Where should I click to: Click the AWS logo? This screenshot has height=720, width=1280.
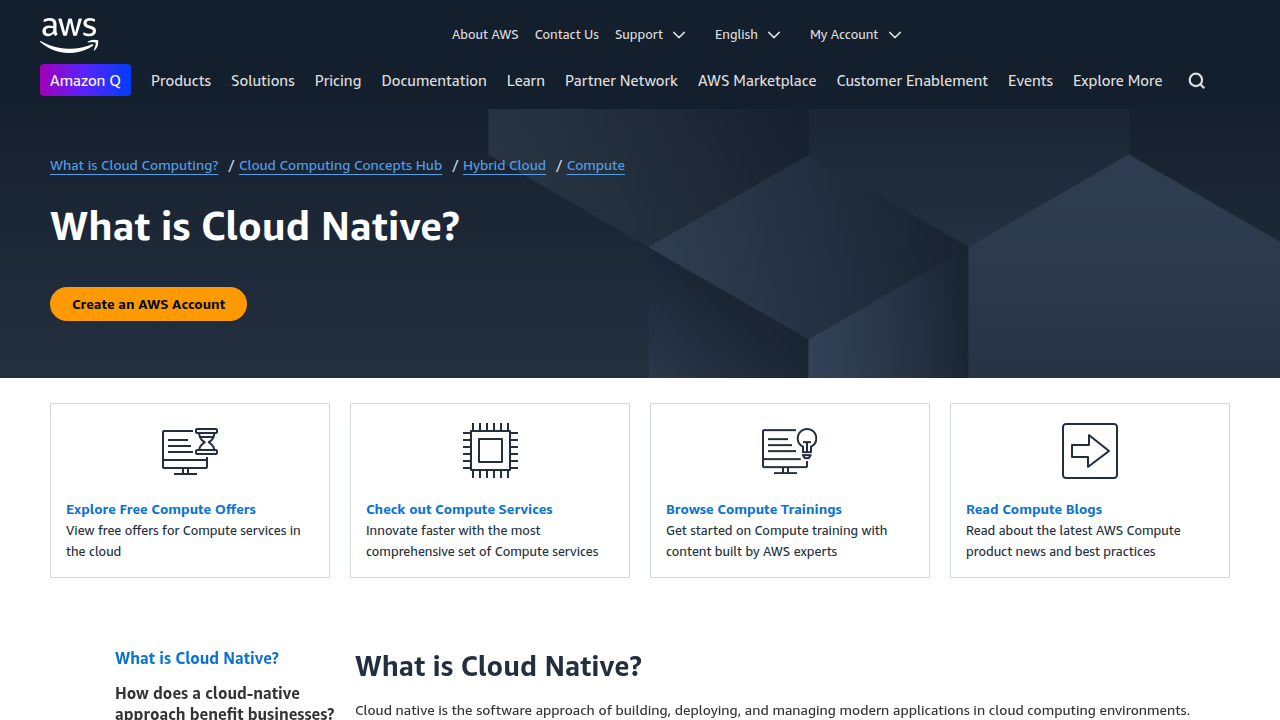point(69,35)
